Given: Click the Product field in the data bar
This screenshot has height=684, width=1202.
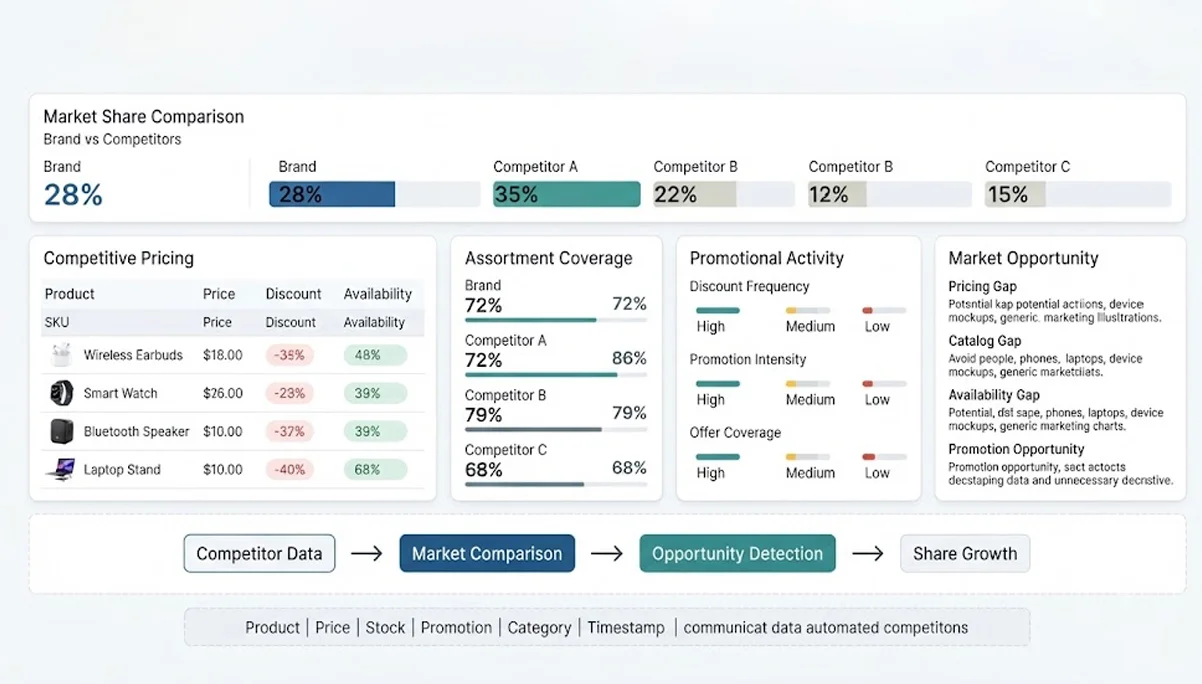Looking at the screenshot, I should (x=272, y=628).
